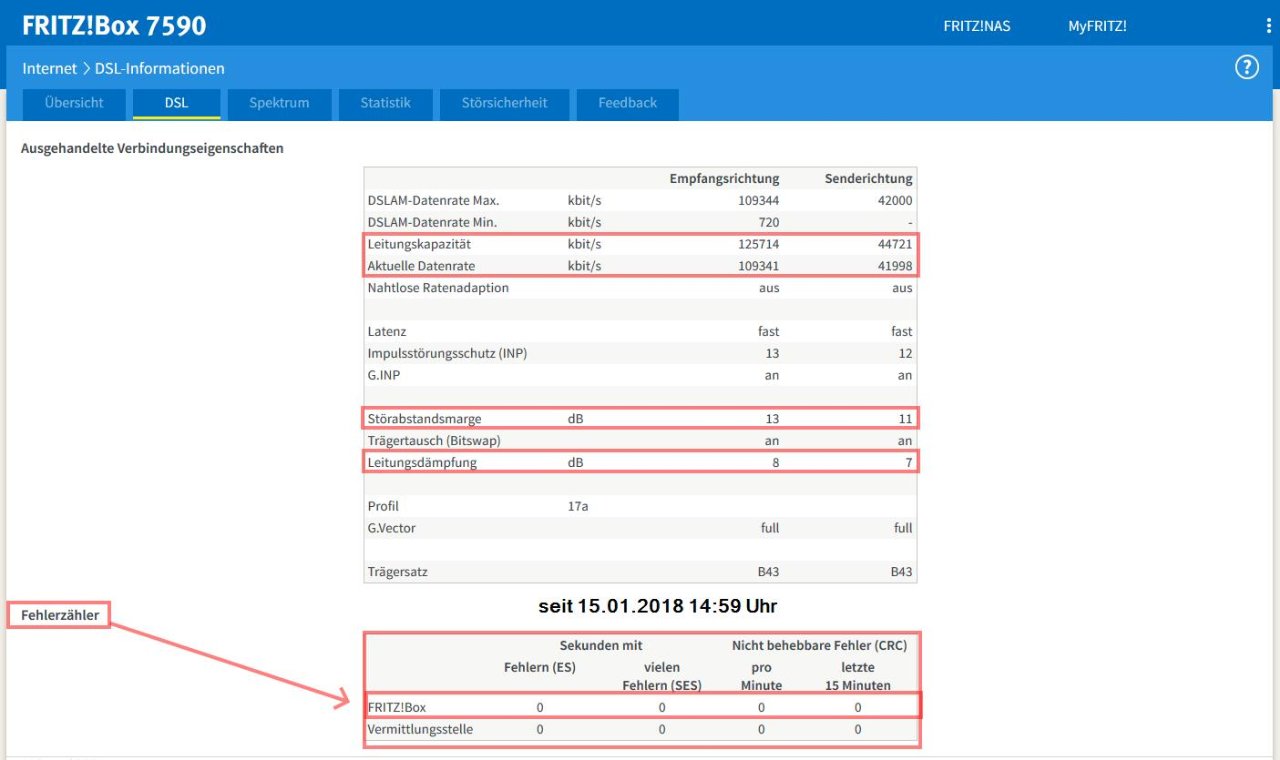This screenshot has height=760, width=1280.
Task: Select the G.INP row label
Action: (384, 375)
